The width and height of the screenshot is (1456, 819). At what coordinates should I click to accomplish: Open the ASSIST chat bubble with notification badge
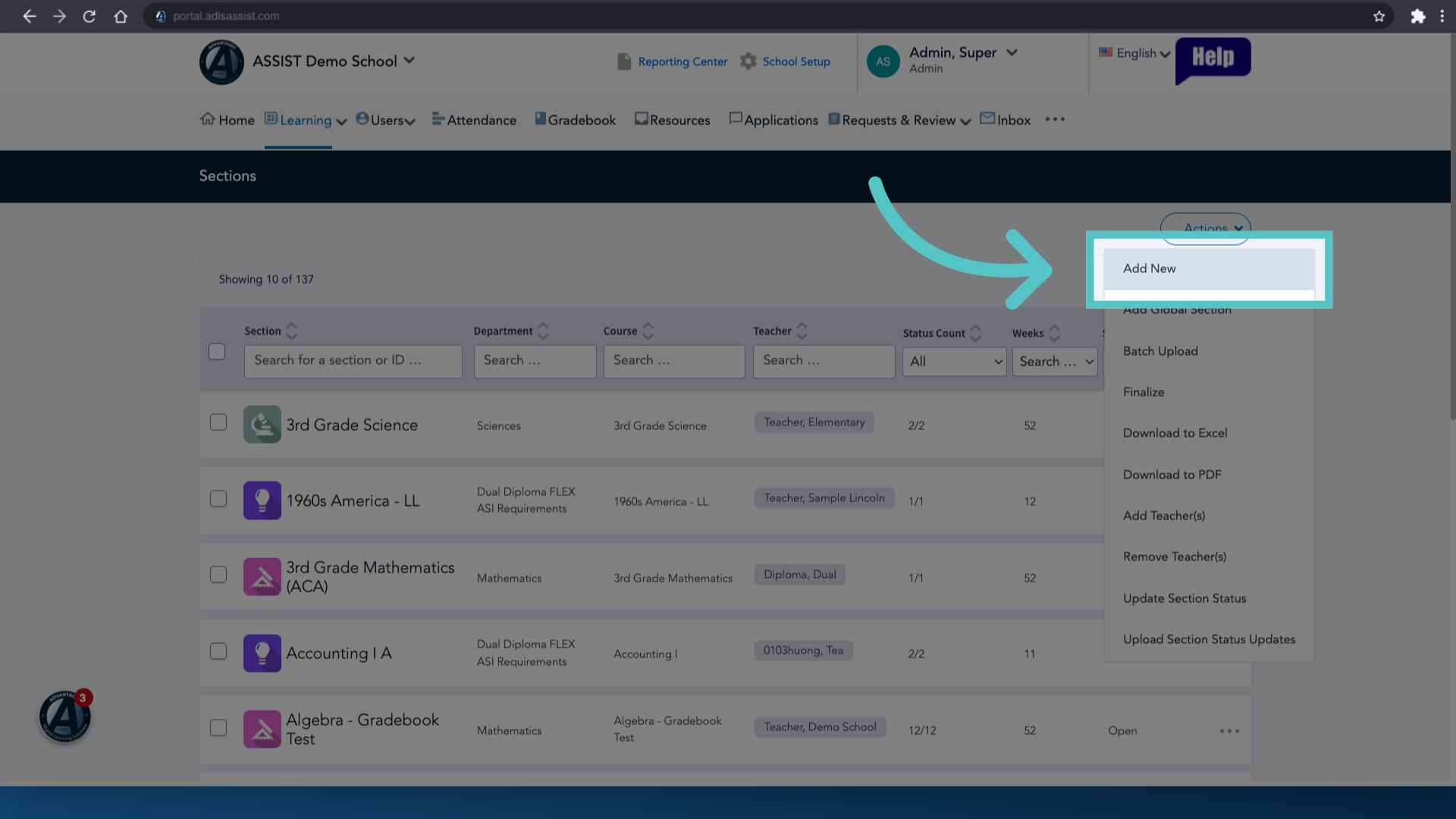pyautogui.click(x=65, y=716)
